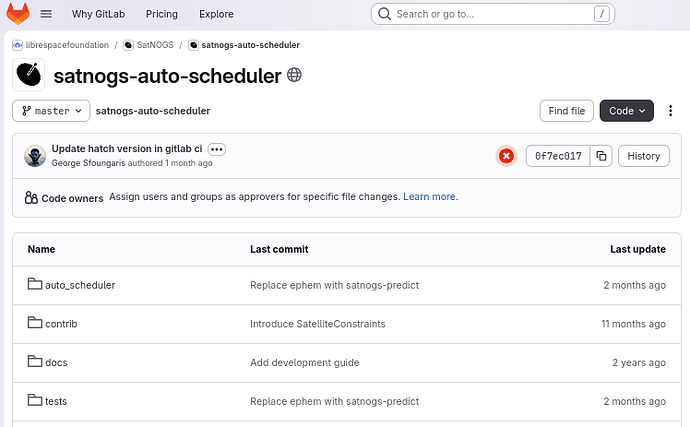Click the slash shortcut key badge
This screenshot has height=427, width=690.
tap(602, 14)
